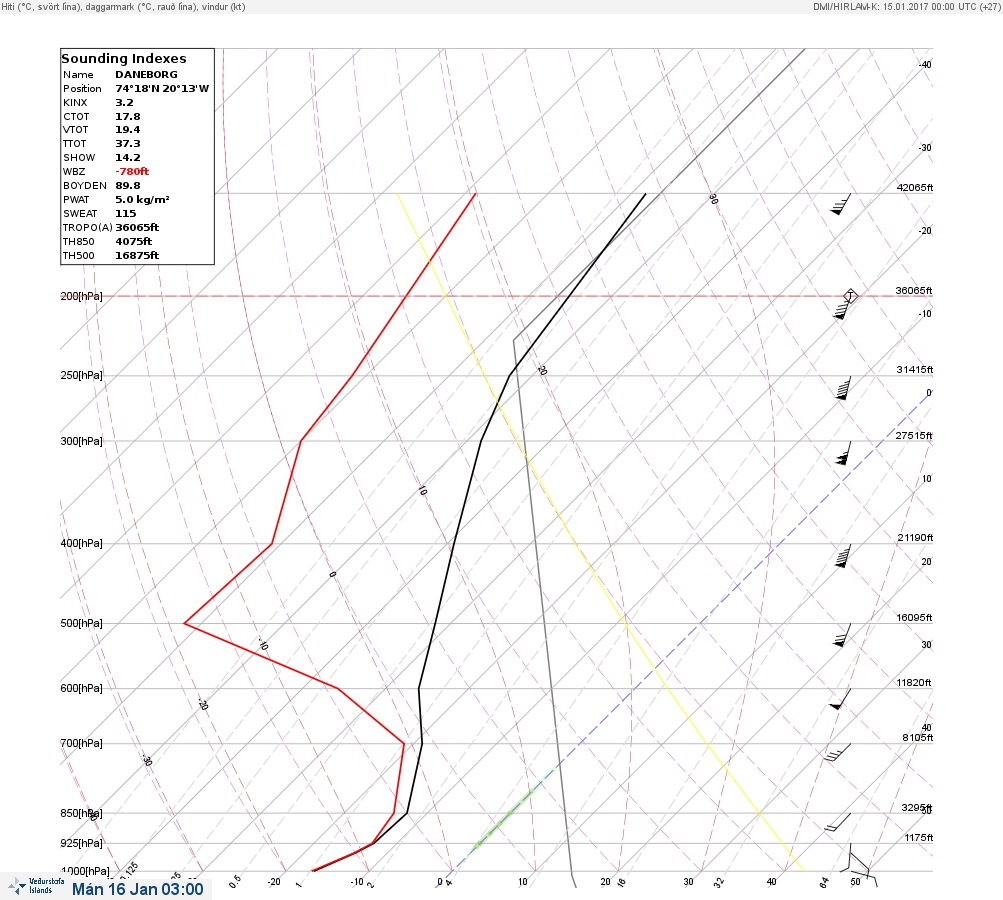Click the TROPO(A) value in the indexes box
The width and height of the screenshot is (1003, 900).
pyautogui.click(x=138, y=227)
